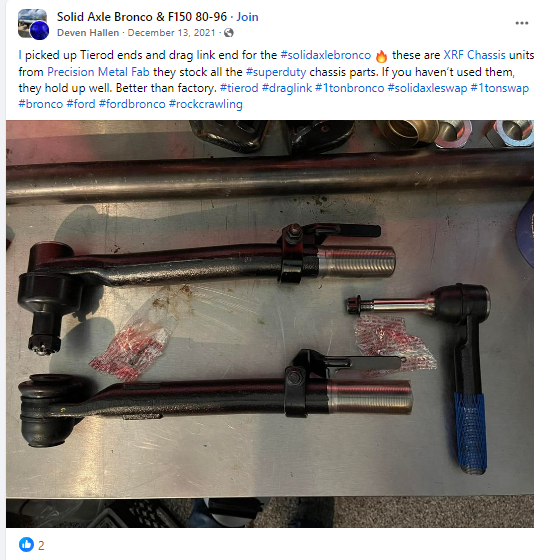Screen dimensions: 542x560
Task: Click the #tierod hashtag
Action: (239, 88)
